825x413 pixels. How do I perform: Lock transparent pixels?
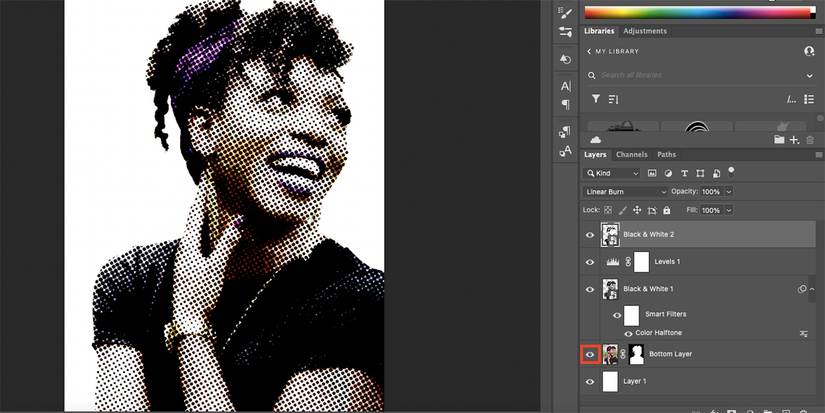click(x=608, y=210)
